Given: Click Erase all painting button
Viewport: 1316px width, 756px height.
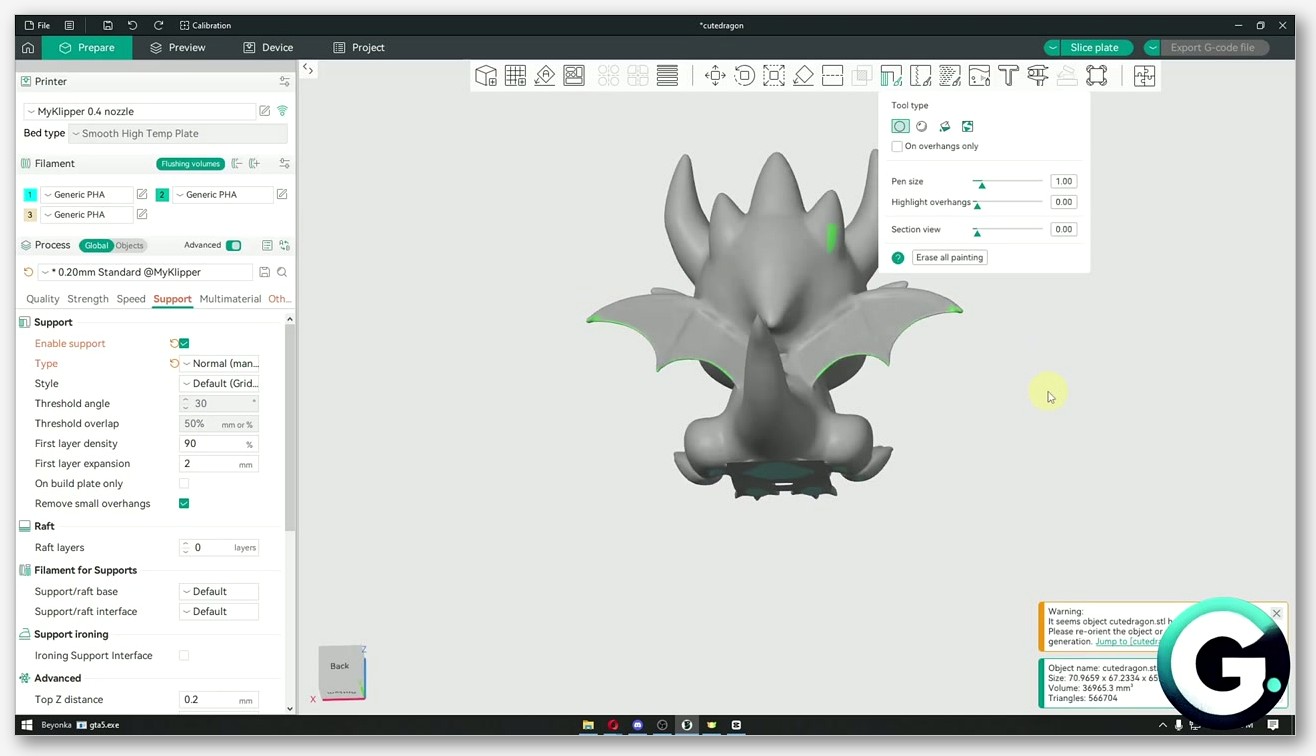Looking at the screenshot, I should [x=950, y=258].
